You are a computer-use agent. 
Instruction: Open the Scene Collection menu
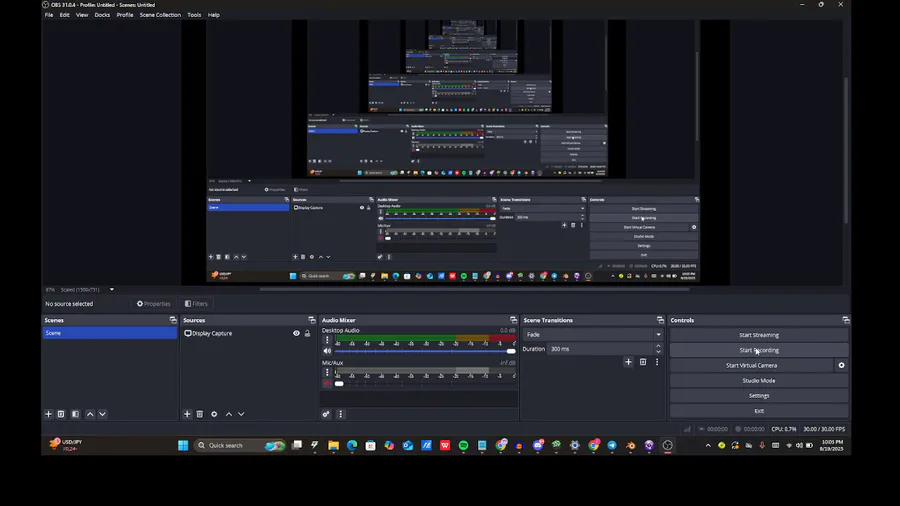(160, 15)
